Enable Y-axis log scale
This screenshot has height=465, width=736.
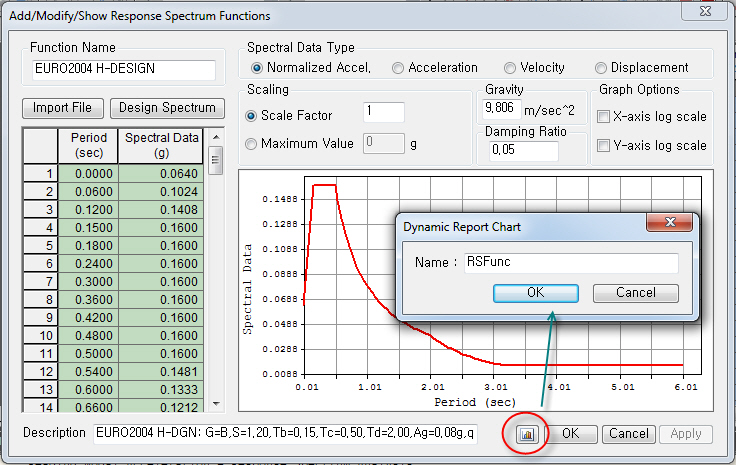tap(603, 146)
